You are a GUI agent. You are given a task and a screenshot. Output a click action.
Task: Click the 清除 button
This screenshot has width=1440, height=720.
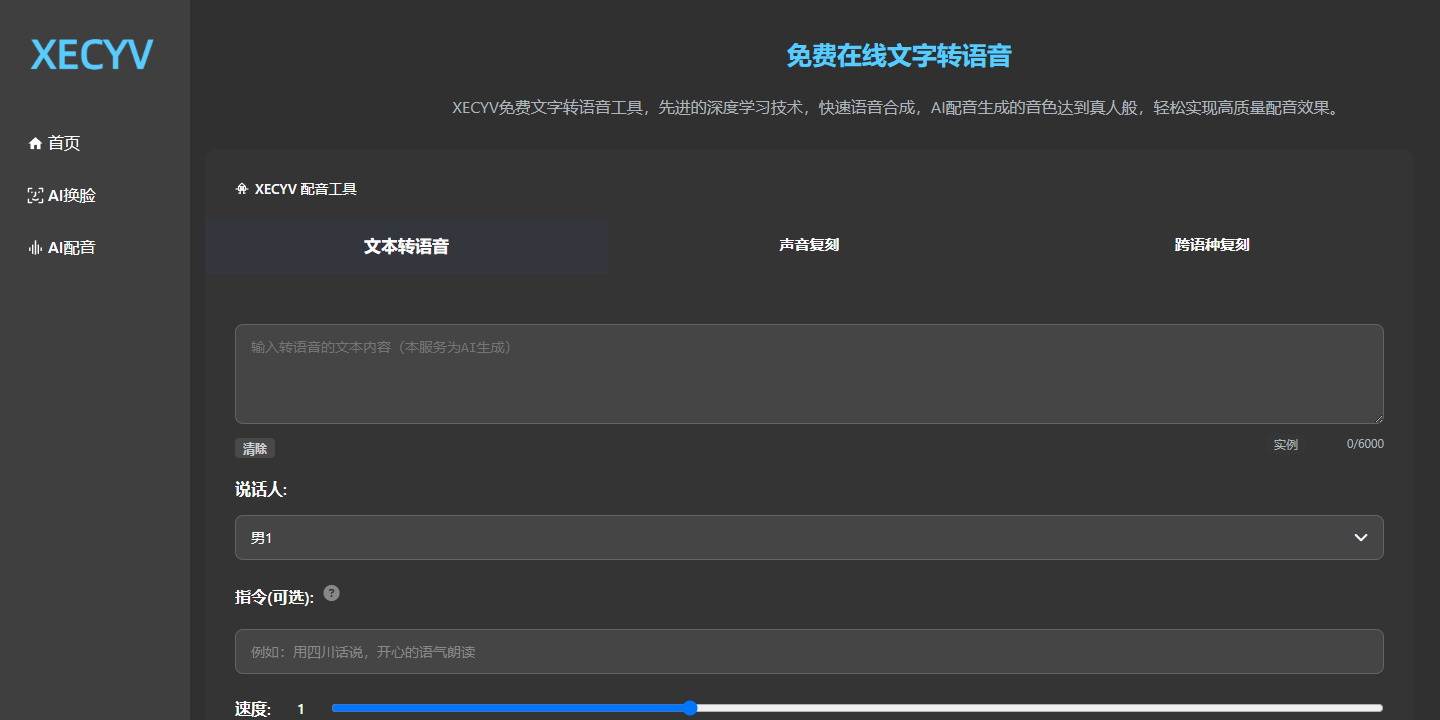point(255,448)
